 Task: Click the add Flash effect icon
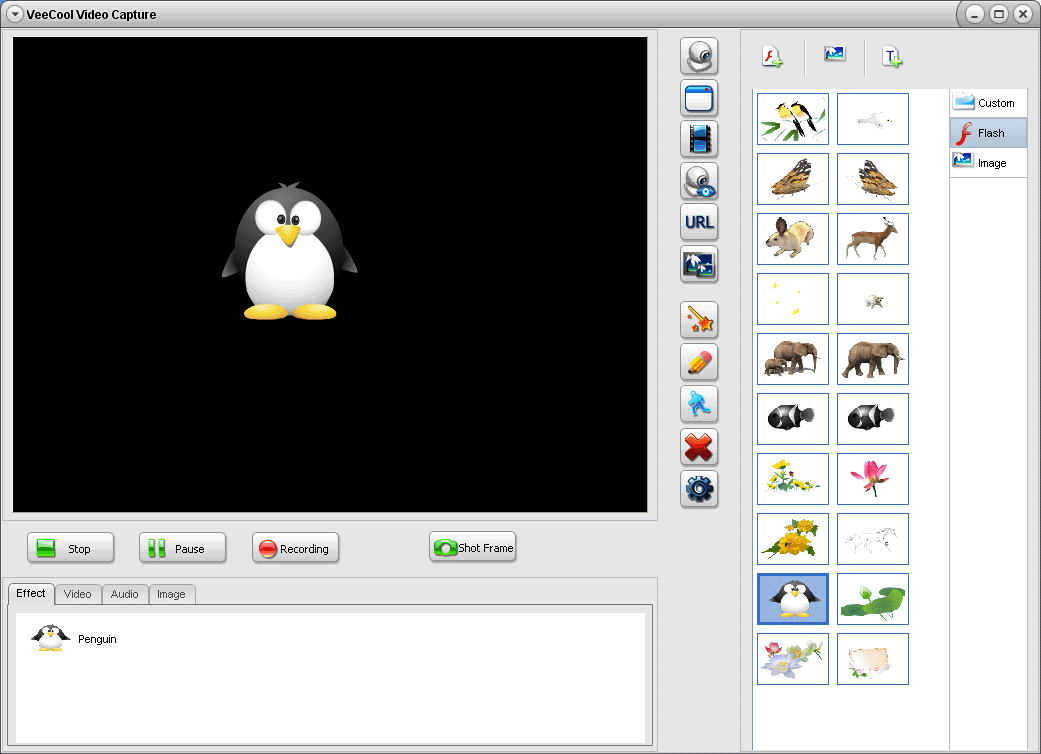[x=772, y=56]
